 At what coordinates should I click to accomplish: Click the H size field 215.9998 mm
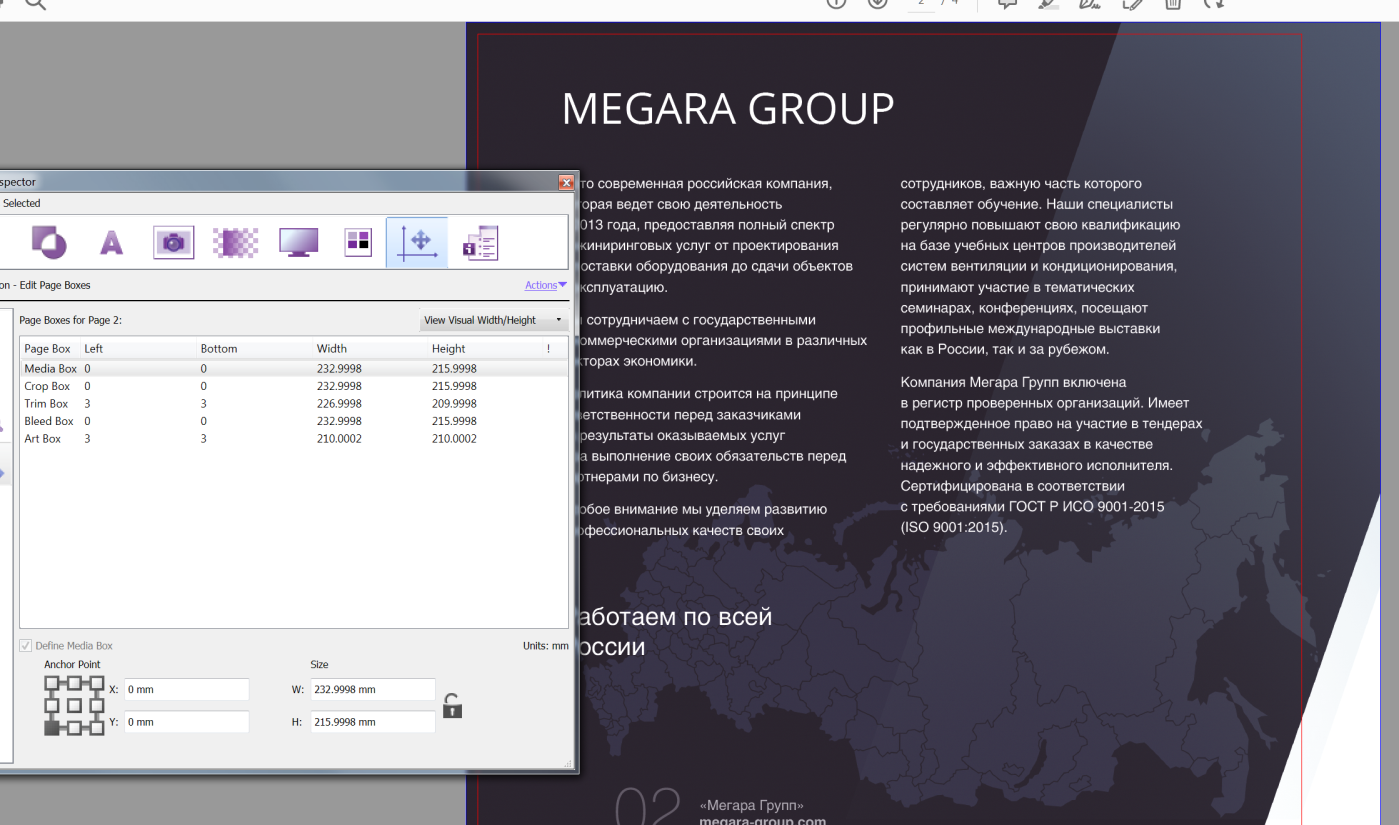coord(373,721)
